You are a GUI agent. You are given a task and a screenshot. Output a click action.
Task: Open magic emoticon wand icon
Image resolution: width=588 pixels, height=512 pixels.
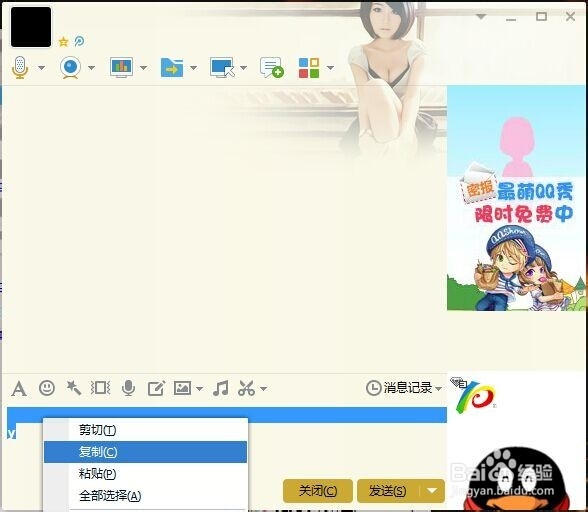[x=74, y=388]
